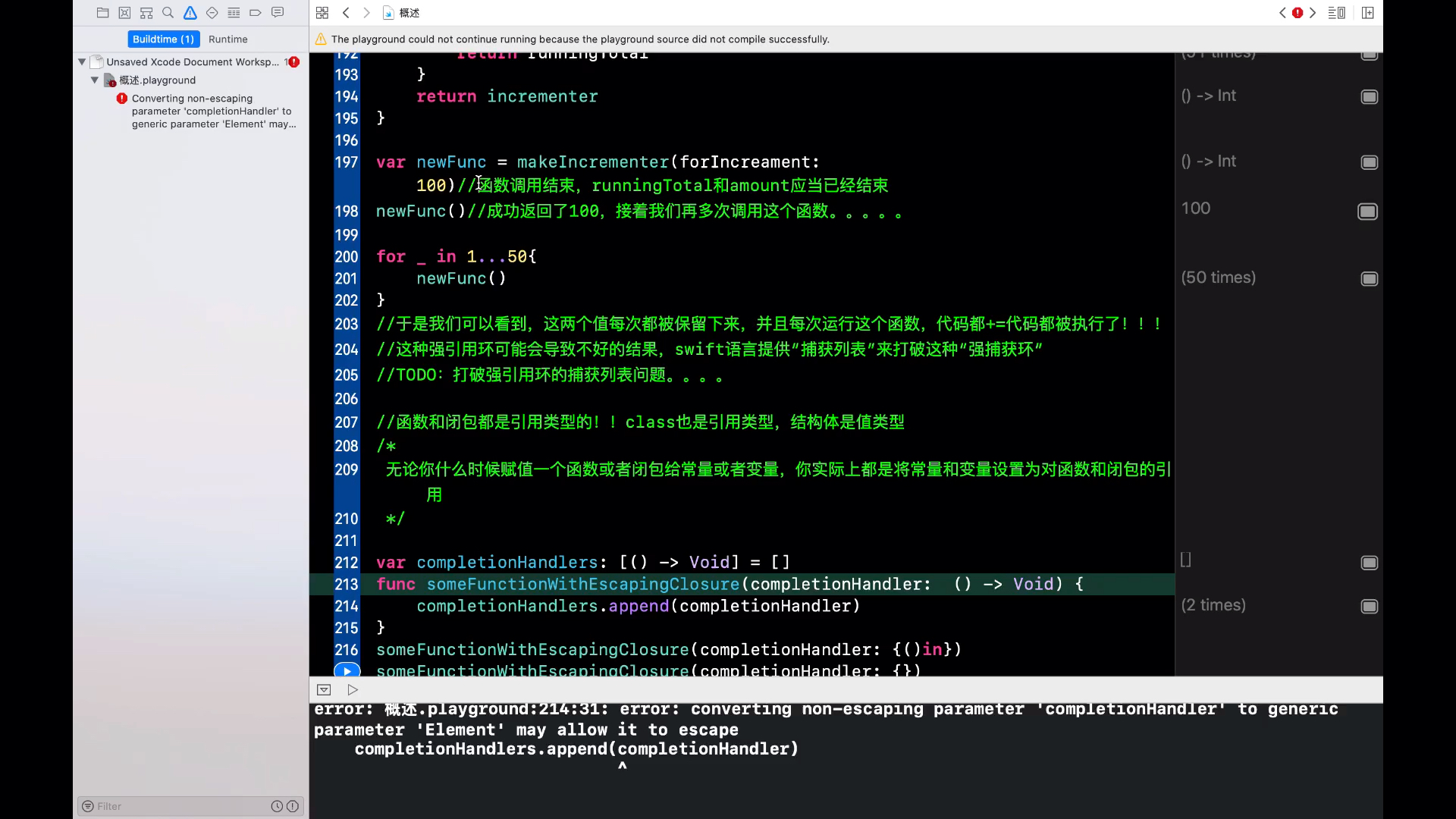Collapse Unsaved Xcode Document Workspace tree
The image size is (1456, 819).
coord(82,61)
